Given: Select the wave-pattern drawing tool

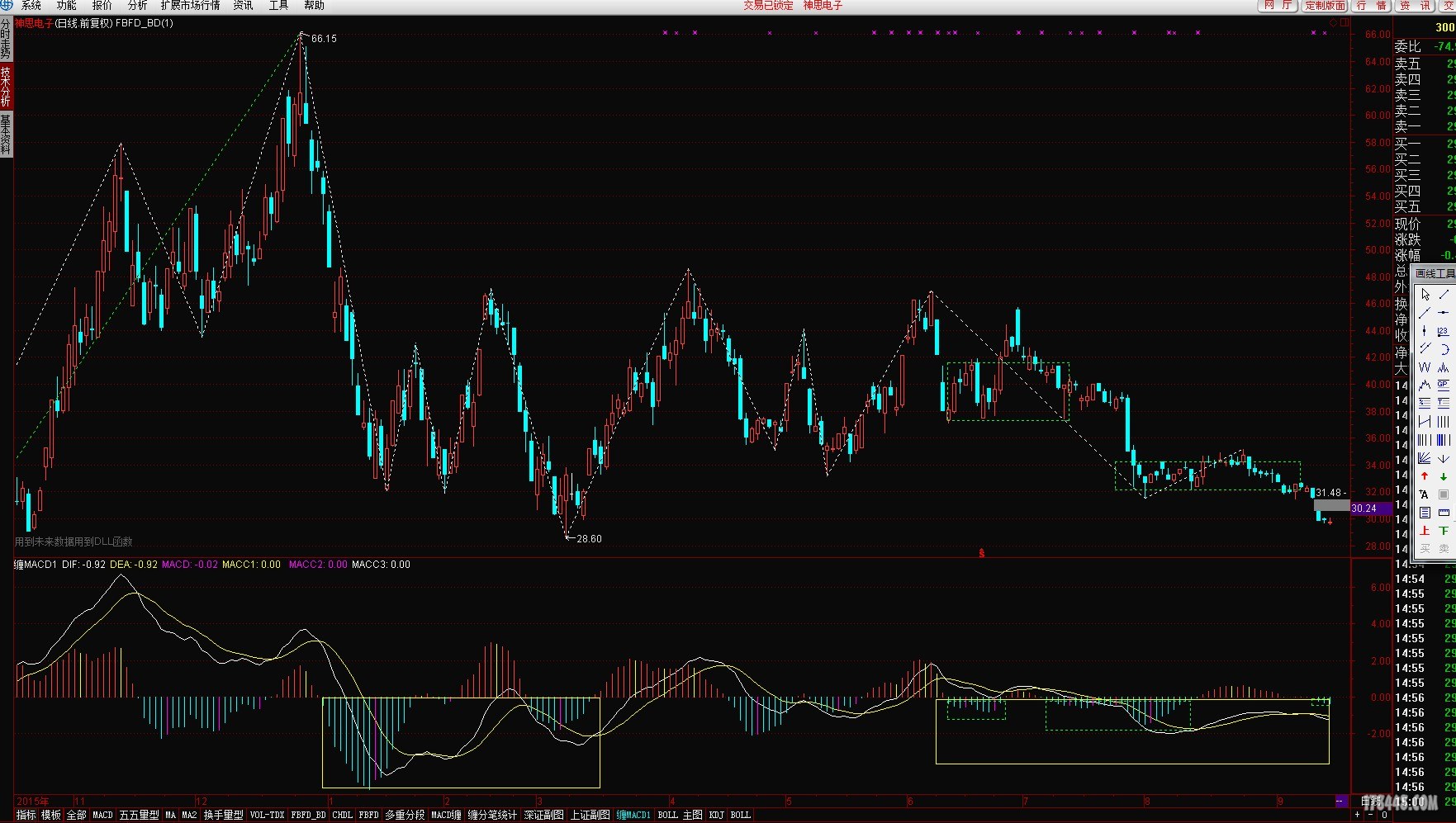Looking at the screenshot, I should (x=1444, y=367).
